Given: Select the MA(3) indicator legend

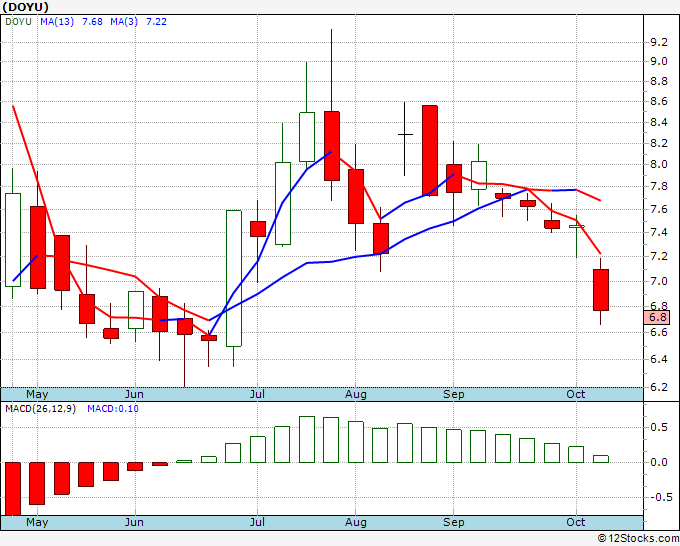Looking at the screenshot, I should [136, 22].
